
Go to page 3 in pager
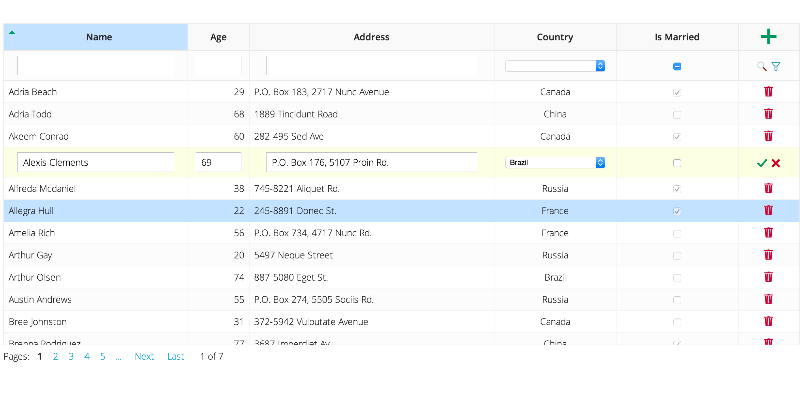[71, 356]
